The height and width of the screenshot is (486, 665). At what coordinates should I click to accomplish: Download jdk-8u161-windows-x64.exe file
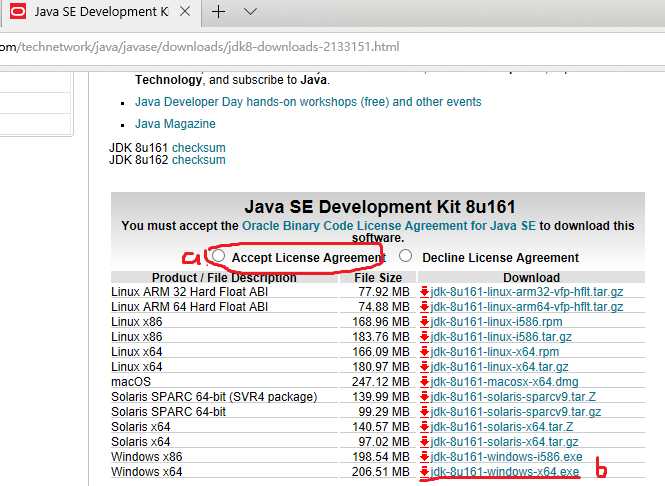pos(505,472)
